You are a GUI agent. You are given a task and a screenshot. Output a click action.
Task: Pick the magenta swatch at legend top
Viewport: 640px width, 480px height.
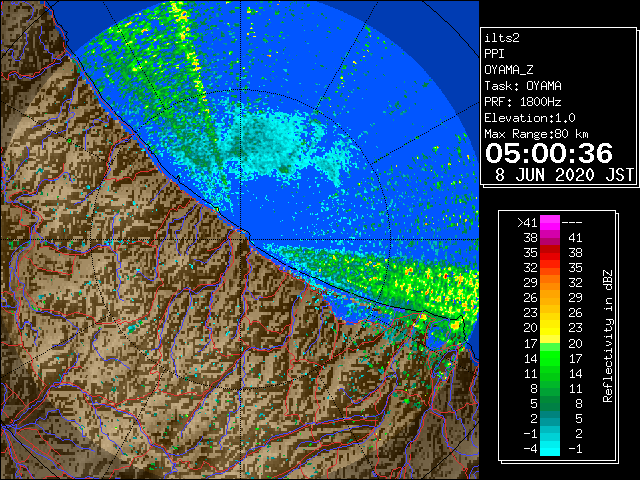[550, 222]
